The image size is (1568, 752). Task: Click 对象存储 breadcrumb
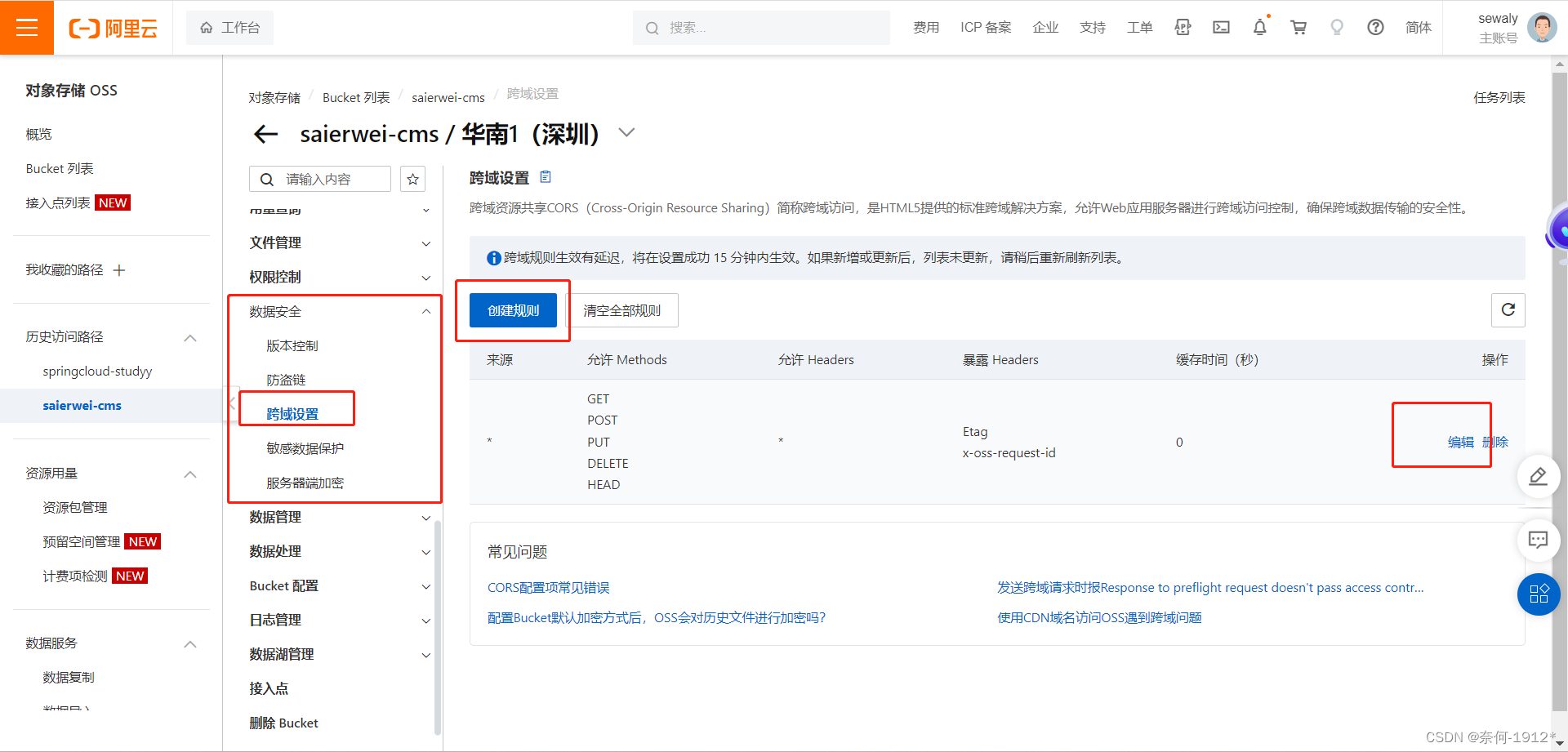[x=274, y=97]
